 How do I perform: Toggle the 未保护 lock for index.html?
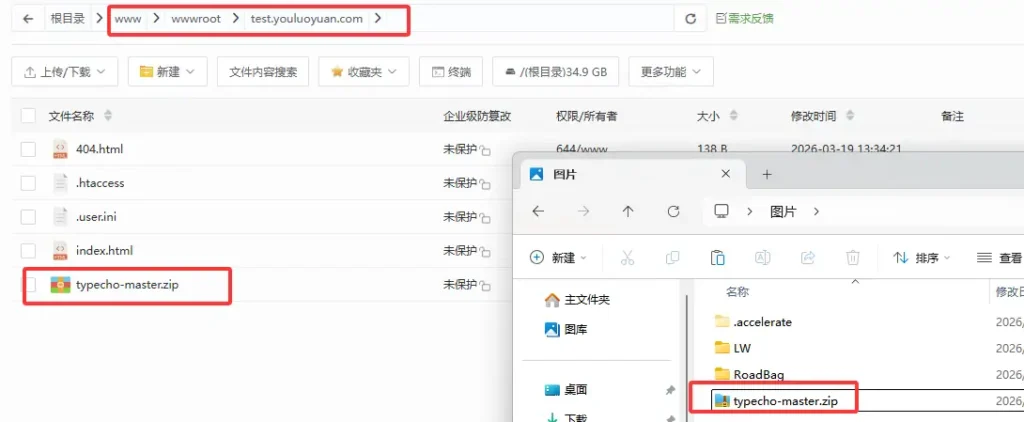(x=485, y=252)
